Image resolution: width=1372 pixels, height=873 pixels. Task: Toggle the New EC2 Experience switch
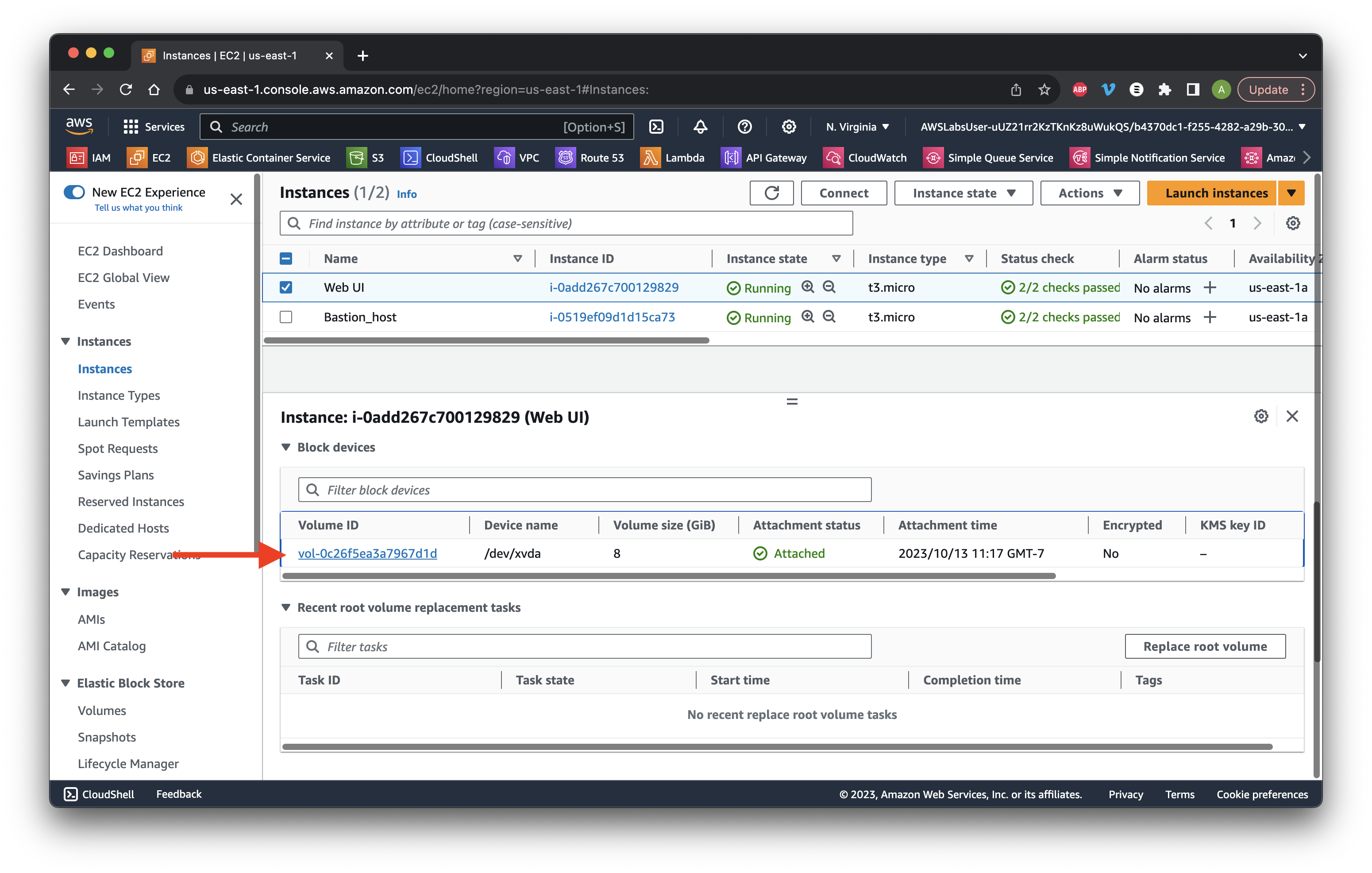pos(74,192)
